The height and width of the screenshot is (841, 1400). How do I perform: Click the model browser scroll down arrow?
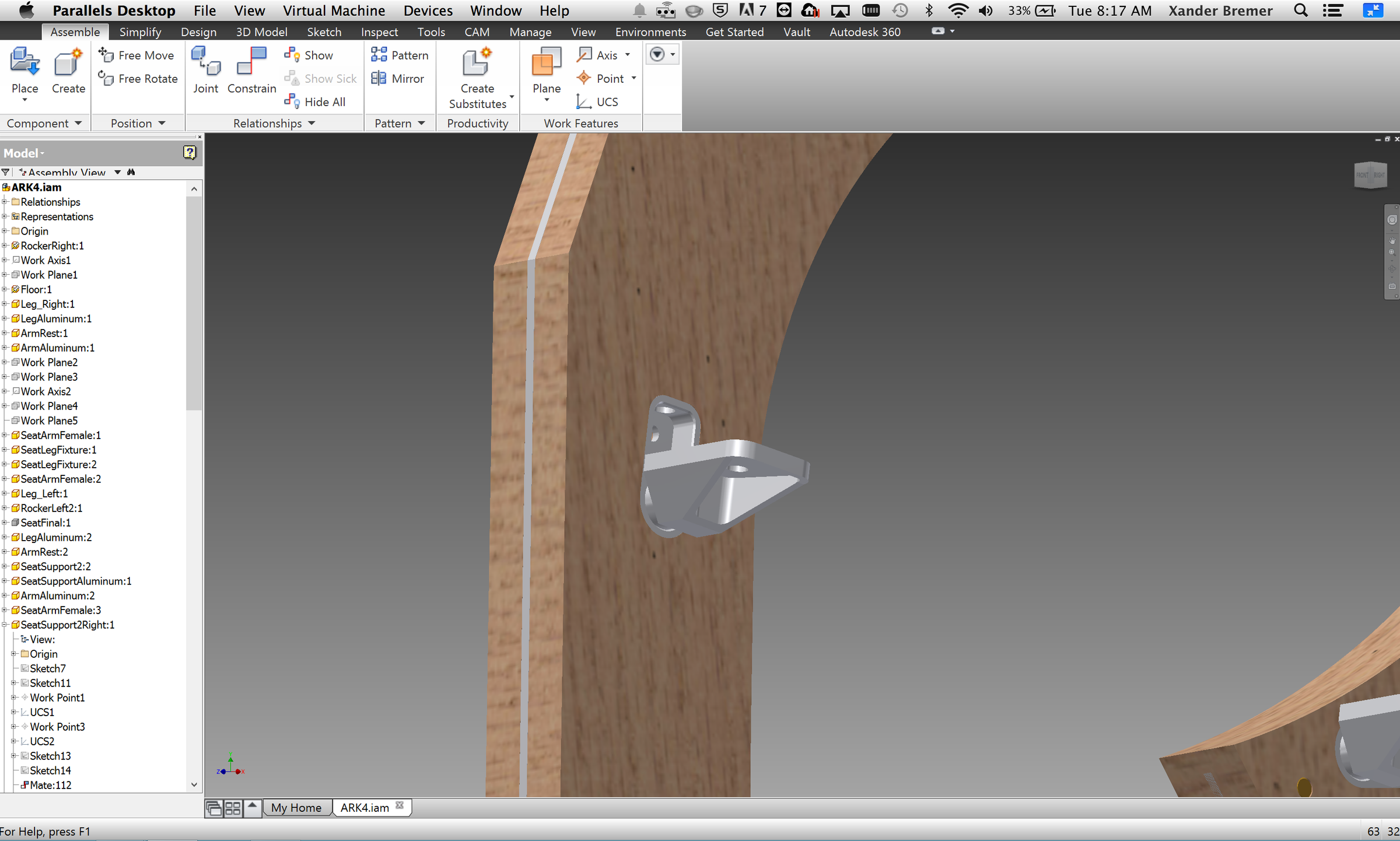point(194,785)
